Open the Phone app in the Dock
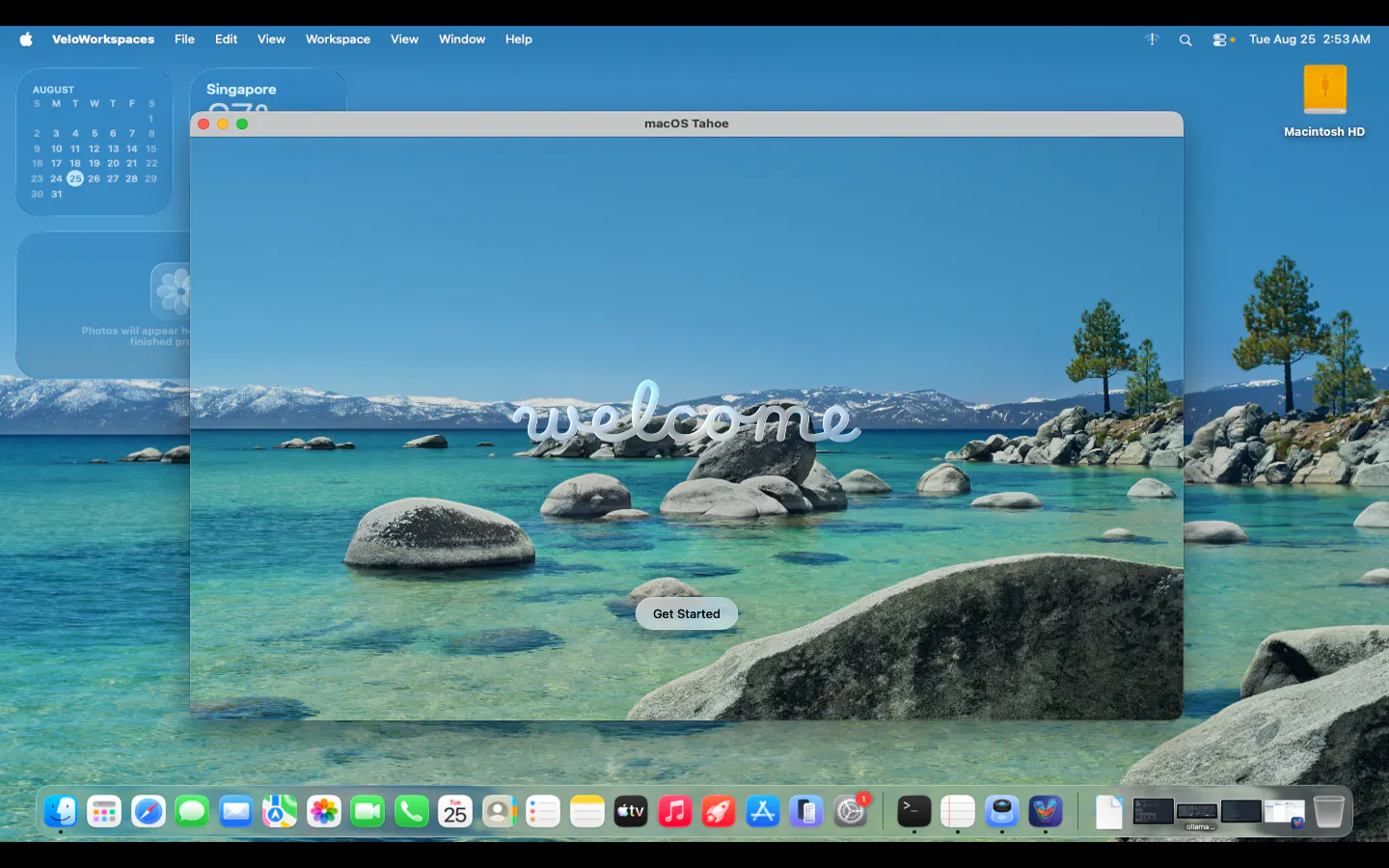 coord(412,811)
